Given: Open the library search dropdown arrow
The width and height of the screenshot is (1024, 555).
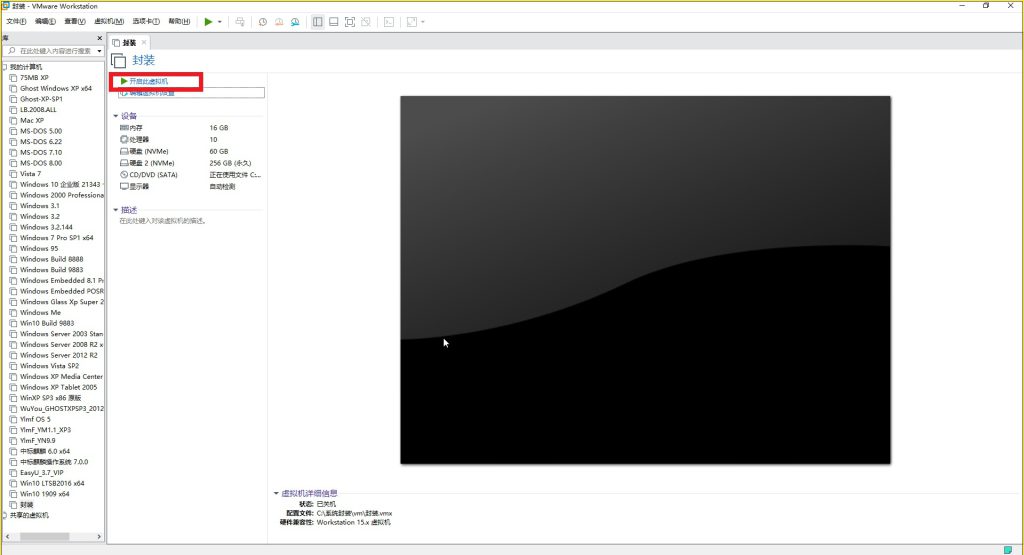Looking at the screenshot, I should 98,50.
